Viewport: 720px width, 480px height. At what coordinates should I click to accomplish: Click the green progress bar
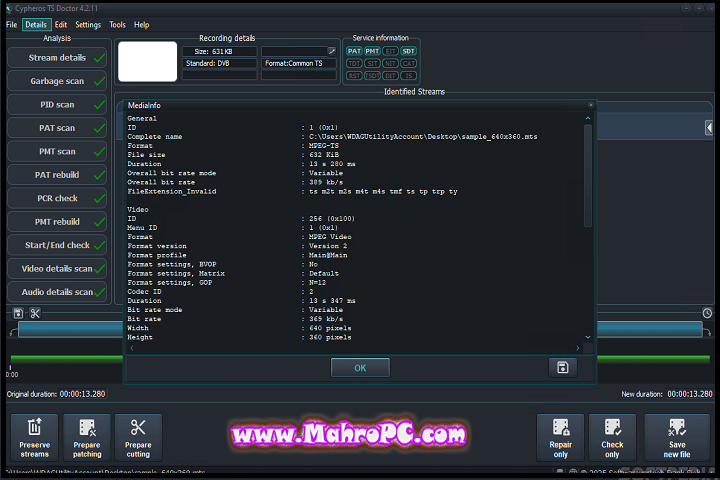[66, 359]
